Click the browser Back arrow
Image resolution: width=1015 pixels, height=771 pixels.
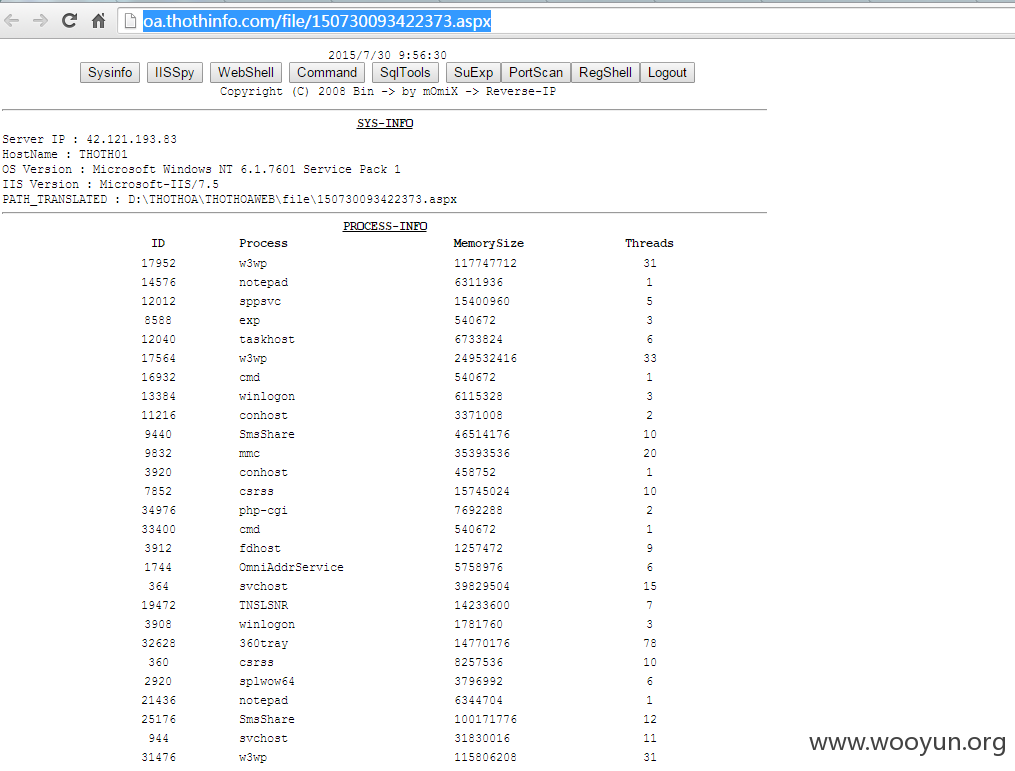12,21
